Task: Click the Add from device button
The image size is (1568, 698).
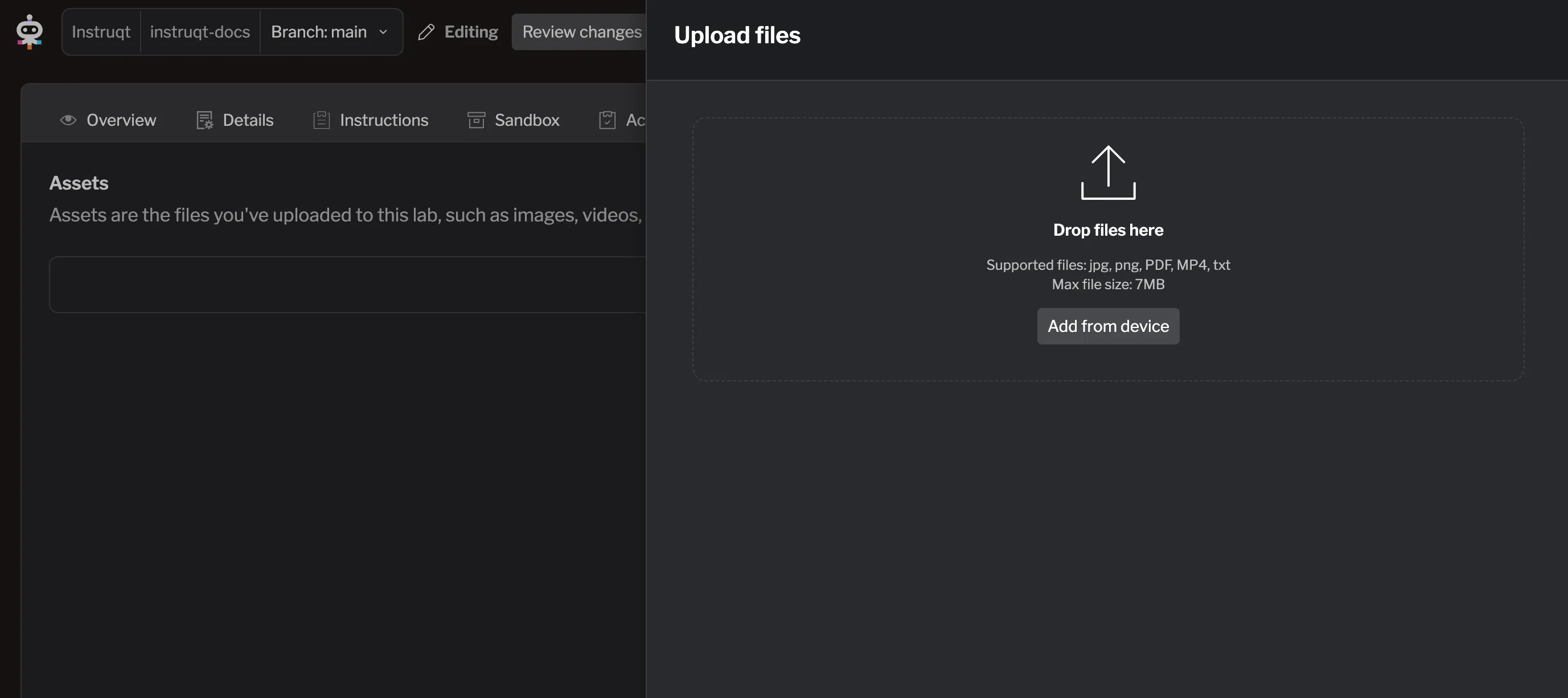Action: coord(1107,326)
